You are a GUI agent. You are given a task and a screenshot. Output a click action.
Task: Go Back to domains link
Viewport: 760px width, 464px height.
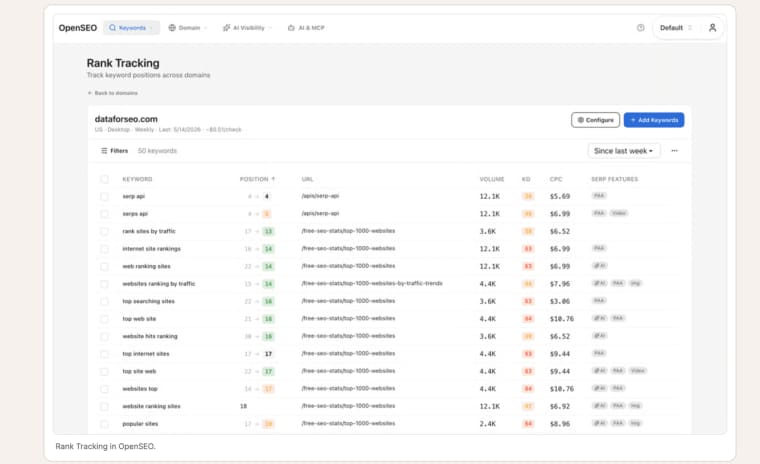click(112, 93)
